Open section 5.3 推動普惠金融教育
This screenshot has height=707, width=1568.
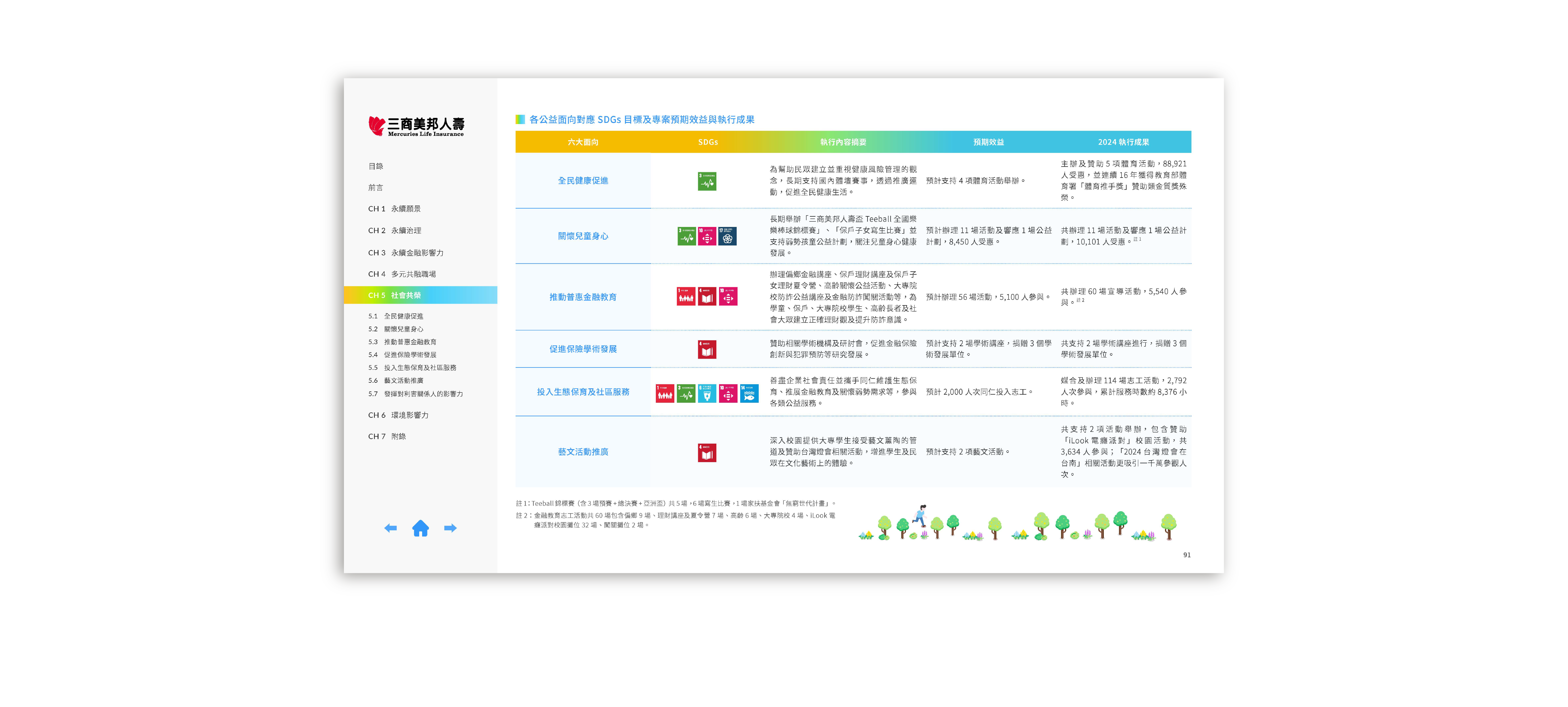click(402, 342)
